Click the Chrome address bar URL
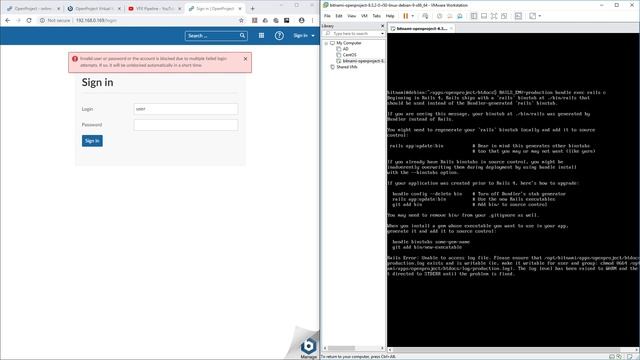640x360 pixels. click(96, 20)
